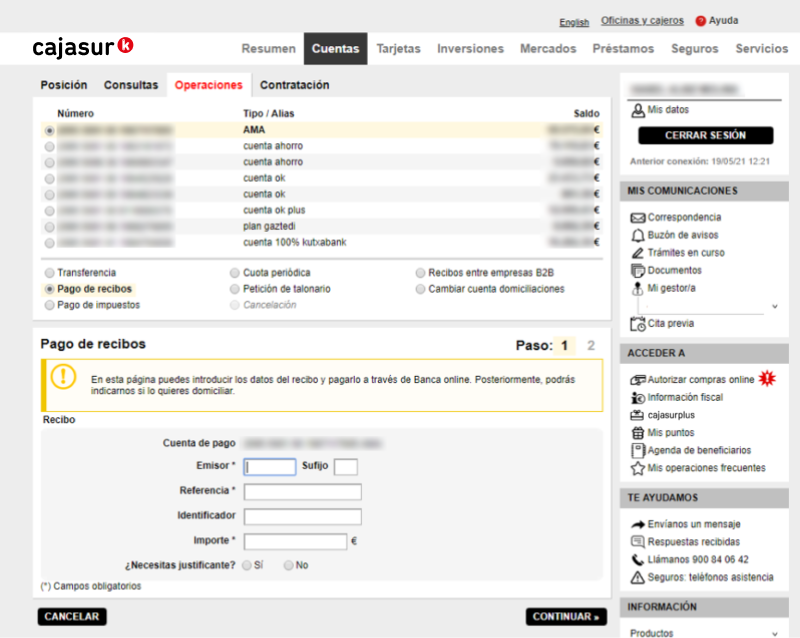Go to step 2 in Paso indicator
This screenshot has width=800, height=638.
click(x=591, y=346)
